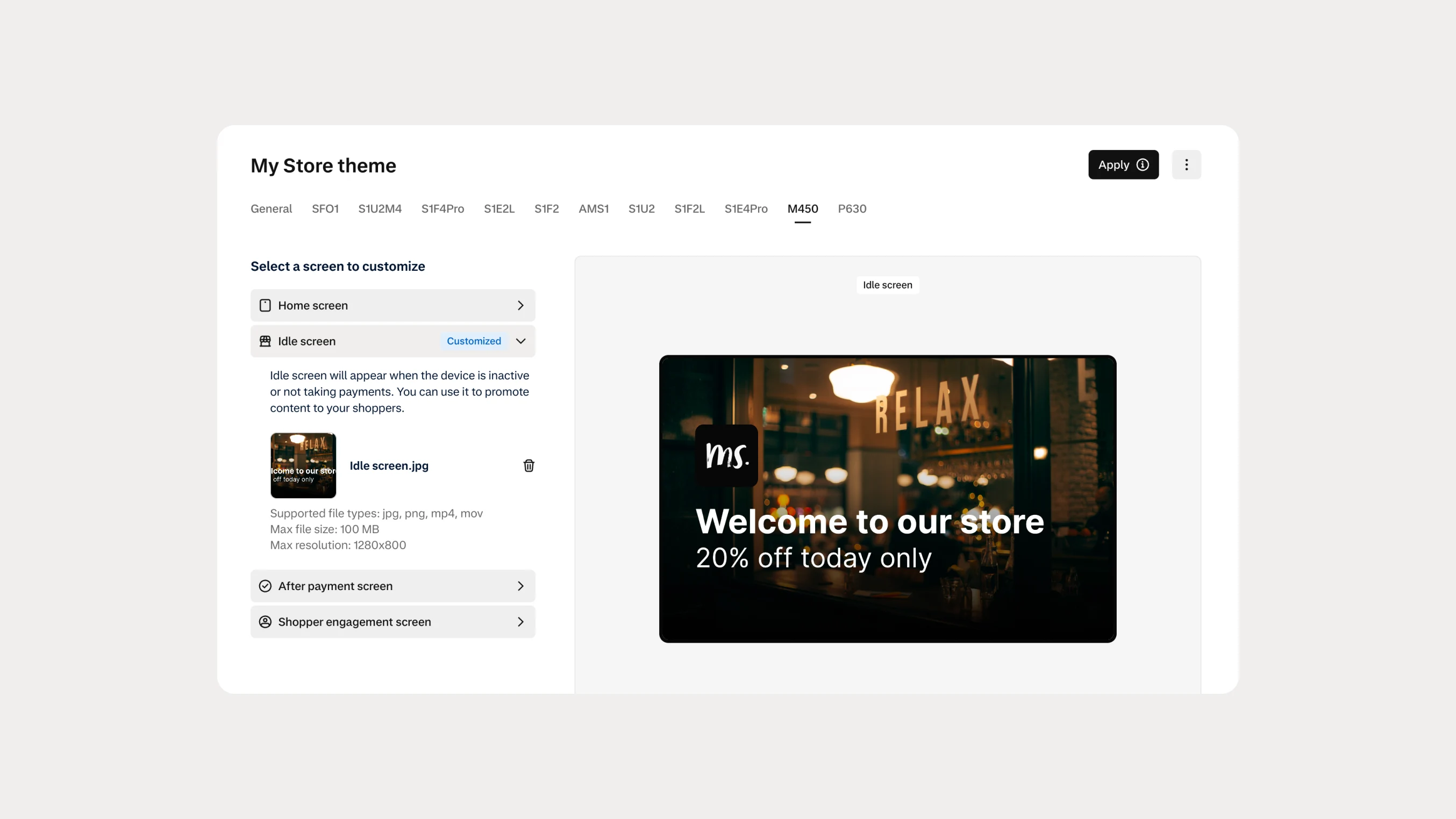Go to the S1F4Pro tab
Image resolution: width=1456 pixels, height=819 pixels.
coord(442,209)
